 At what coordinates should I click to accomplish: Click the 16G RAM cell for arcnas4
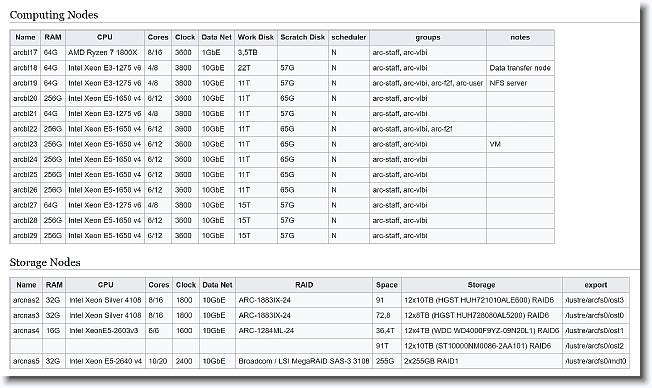click(x=54, y=331)
